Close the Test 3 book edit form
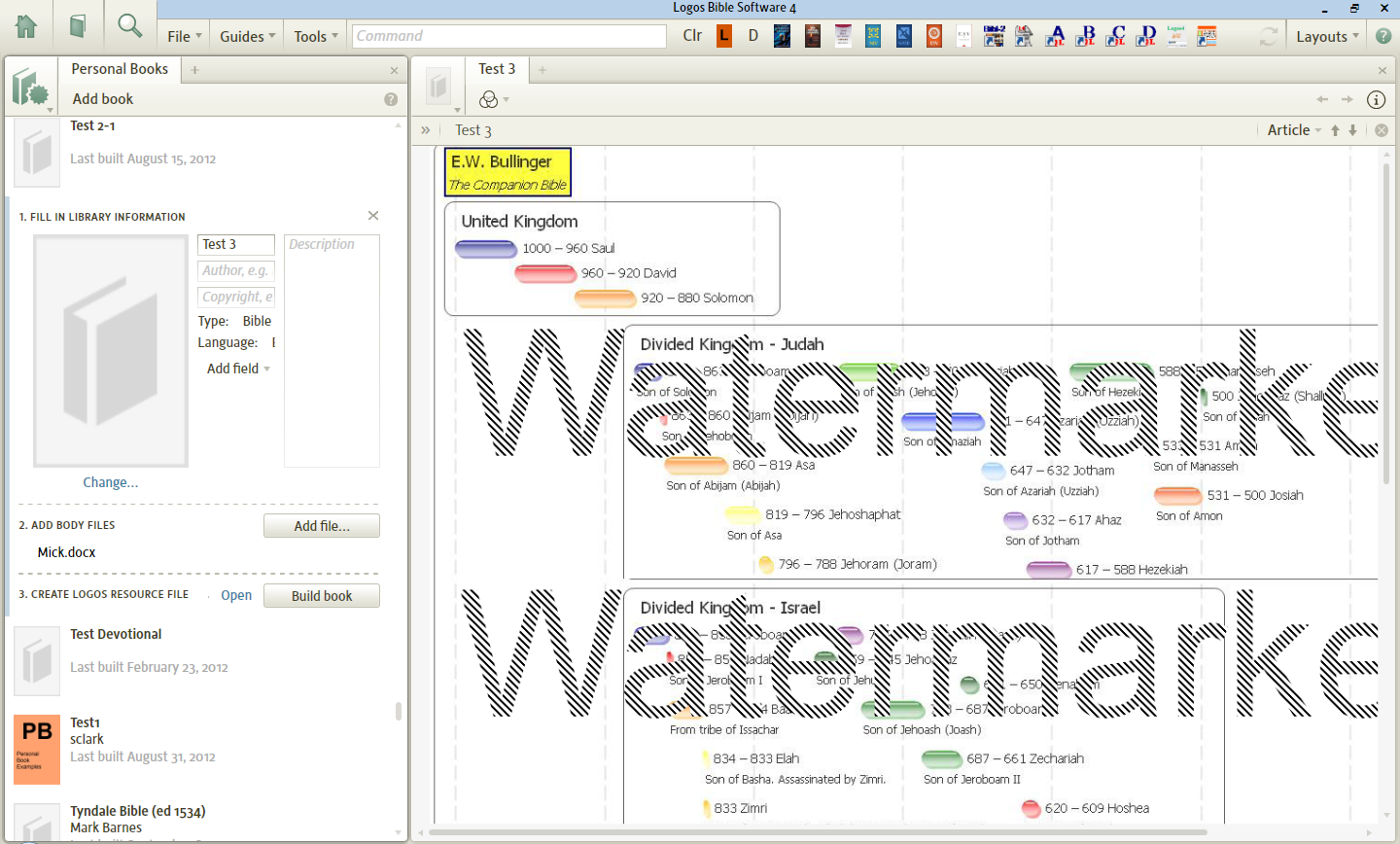 pyautogui.click(x=373, y=216)
